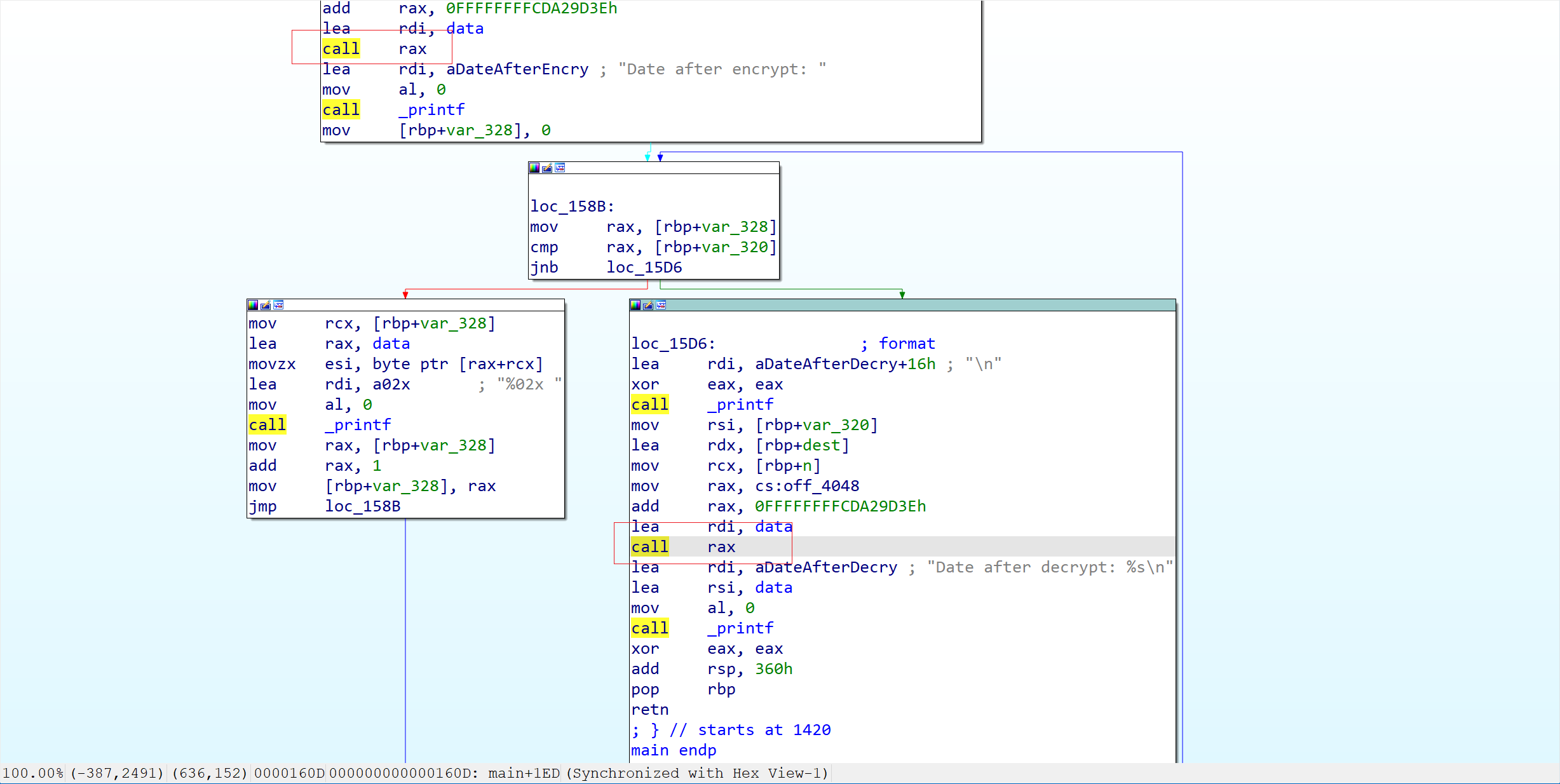Click the third header icon on loc_15D6 block
The height and width of the screenshot is (784, 1560).
pos(661,305)
